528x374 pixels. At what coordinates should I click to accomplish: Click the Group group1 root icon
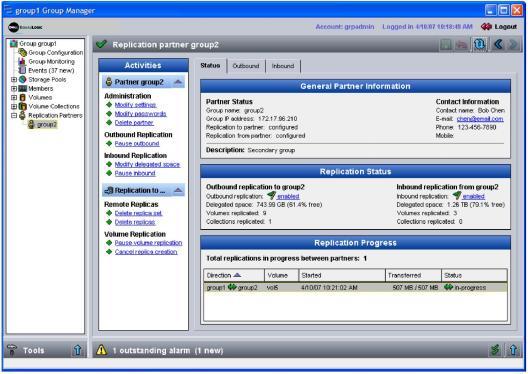click(13, 43)
